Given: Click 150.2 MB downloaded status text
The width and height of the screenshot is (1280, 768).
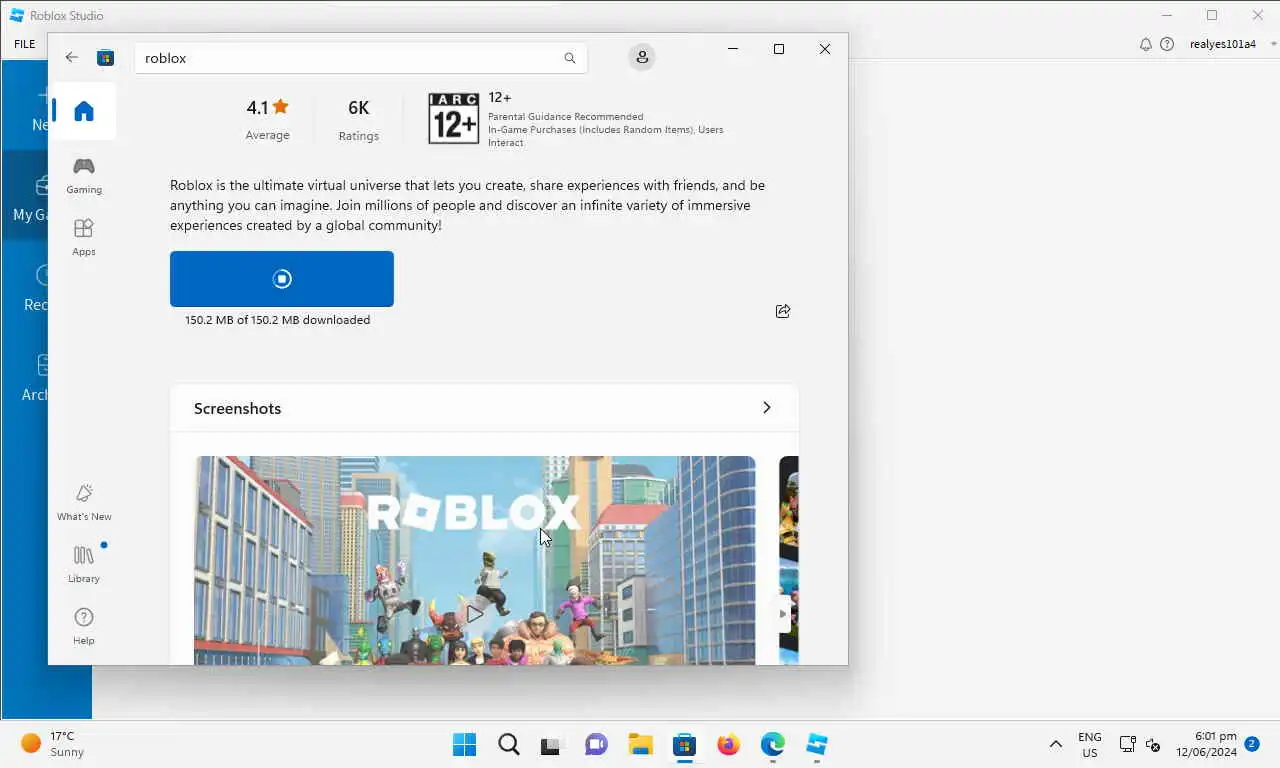Looking at the screenshot, I should coord(277,320).
